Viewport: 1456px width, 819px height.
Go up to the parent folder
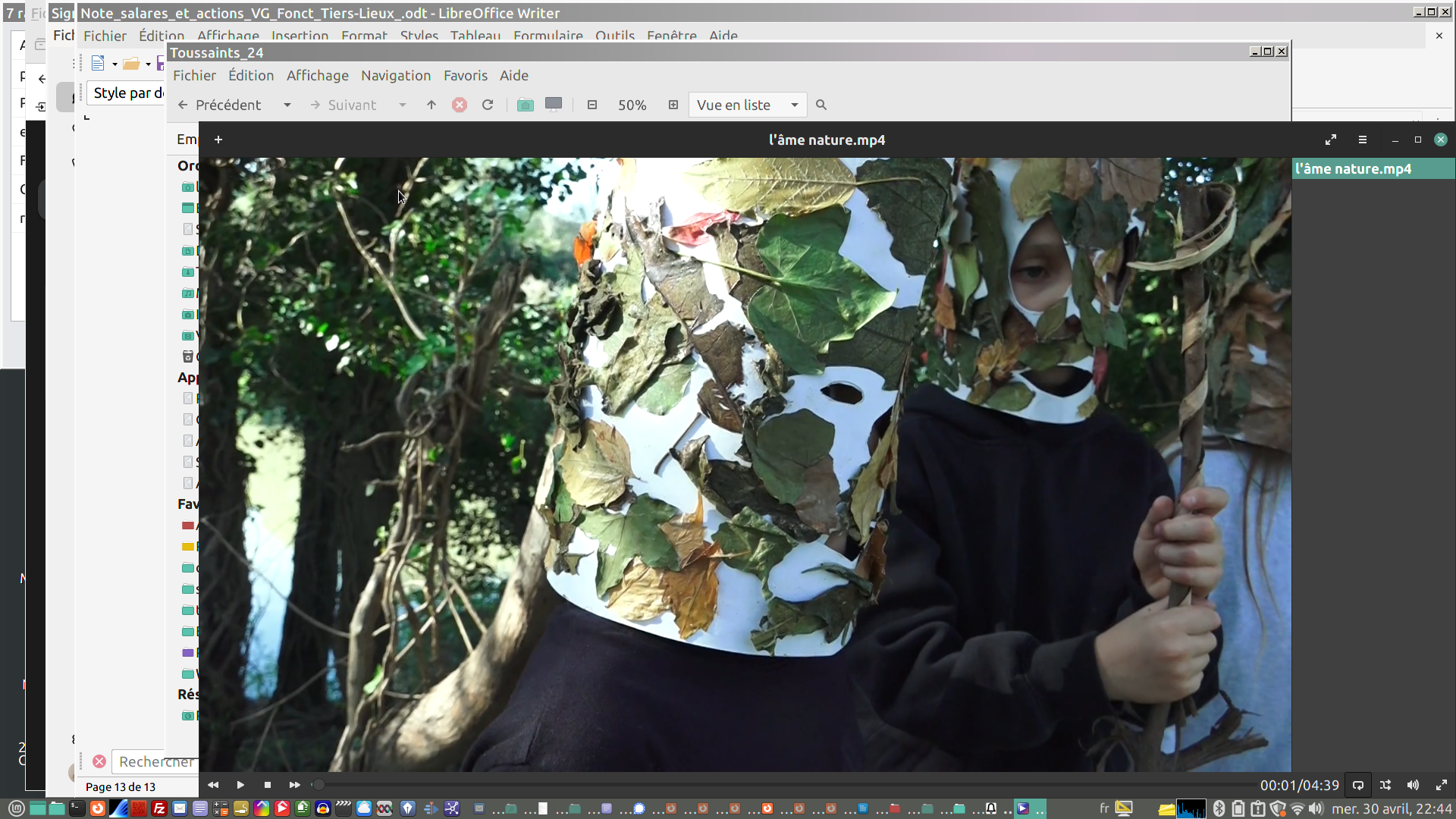pos(431,105)
